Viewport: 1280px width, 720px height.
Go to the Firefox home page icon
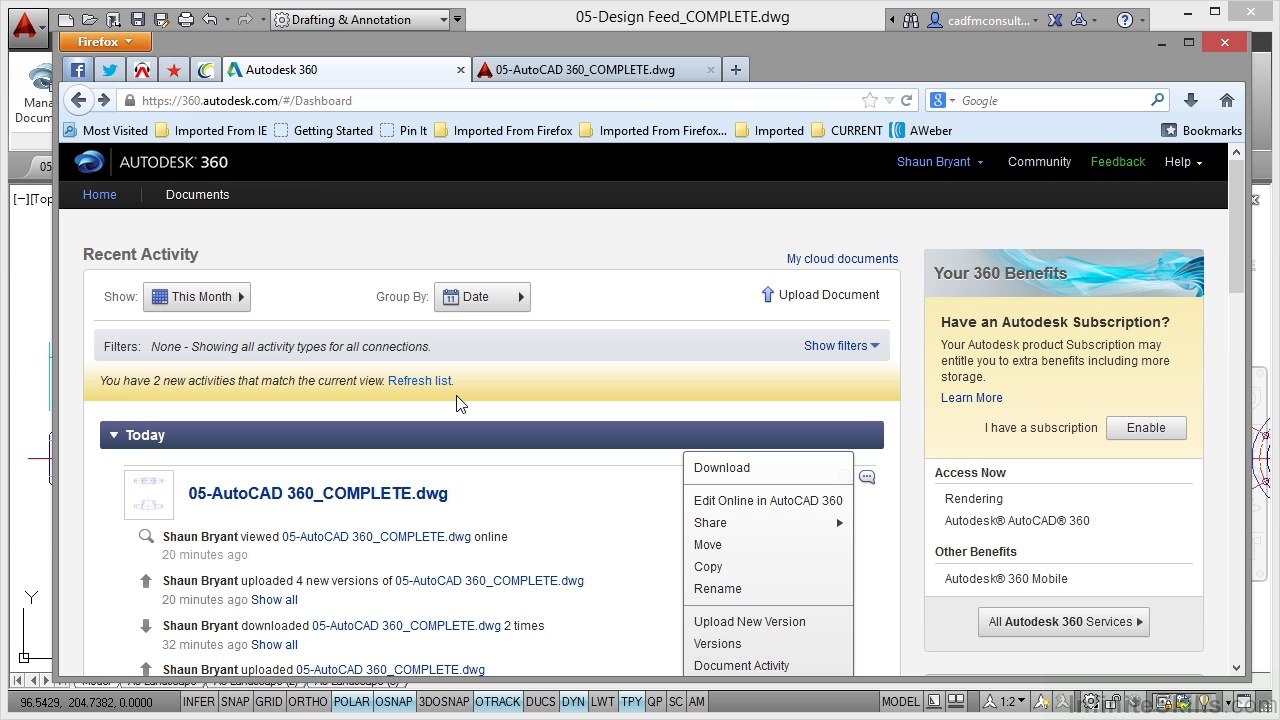[1226, 100]
